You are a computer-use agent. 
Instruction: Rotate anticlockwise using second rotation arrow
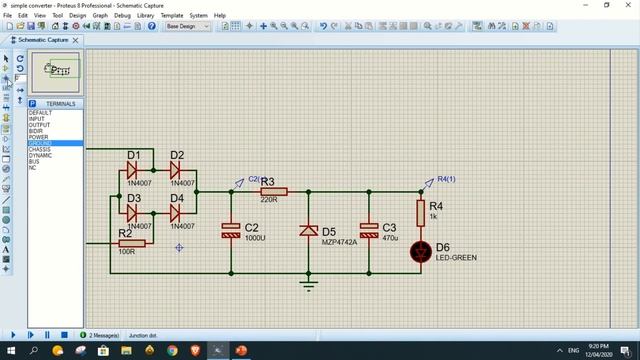20,69
